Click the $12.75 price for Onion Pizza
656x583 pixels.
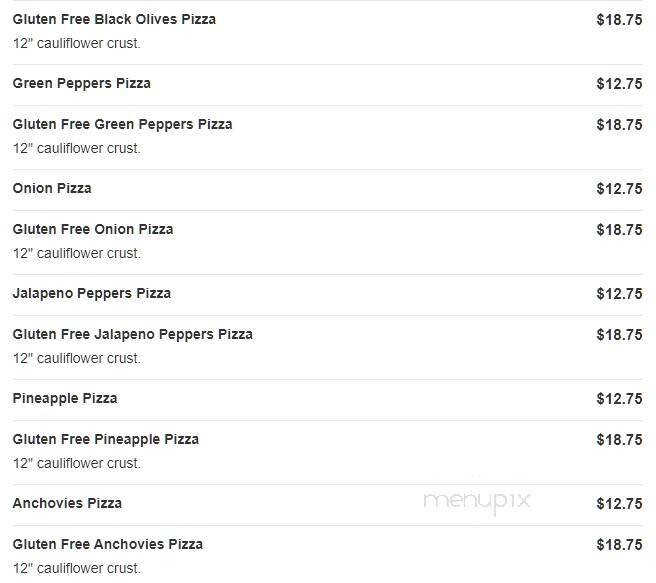click(619, 189)
